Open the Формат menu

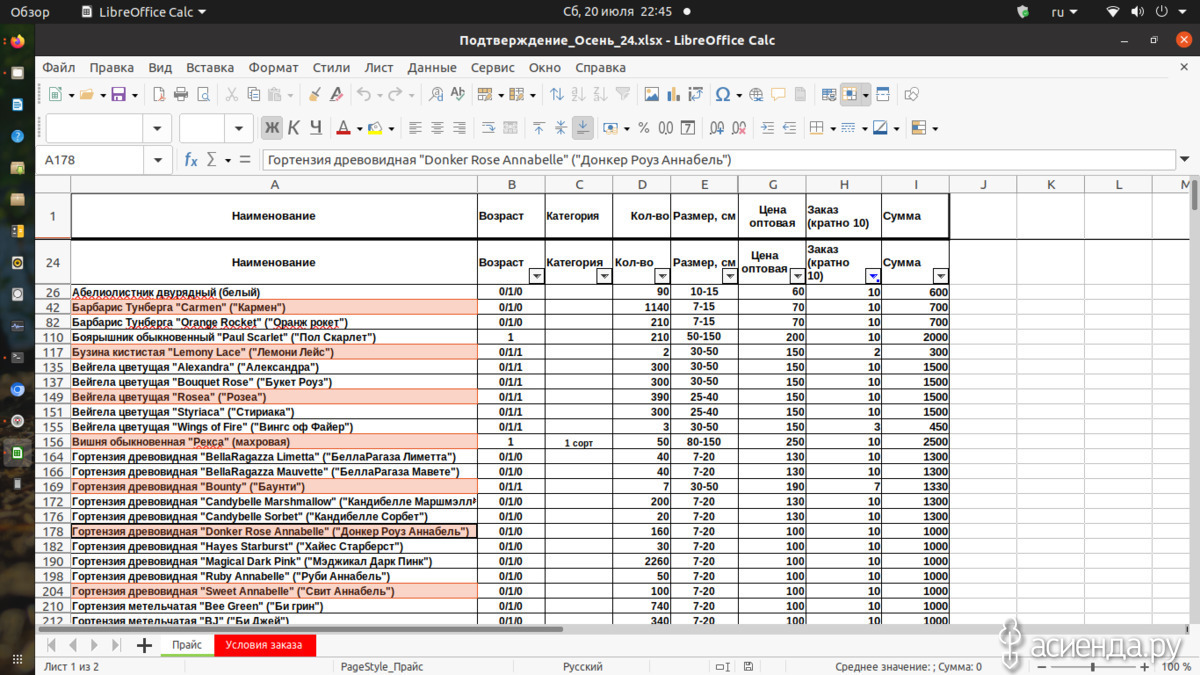pyautogui.click(x=273, y=67)
